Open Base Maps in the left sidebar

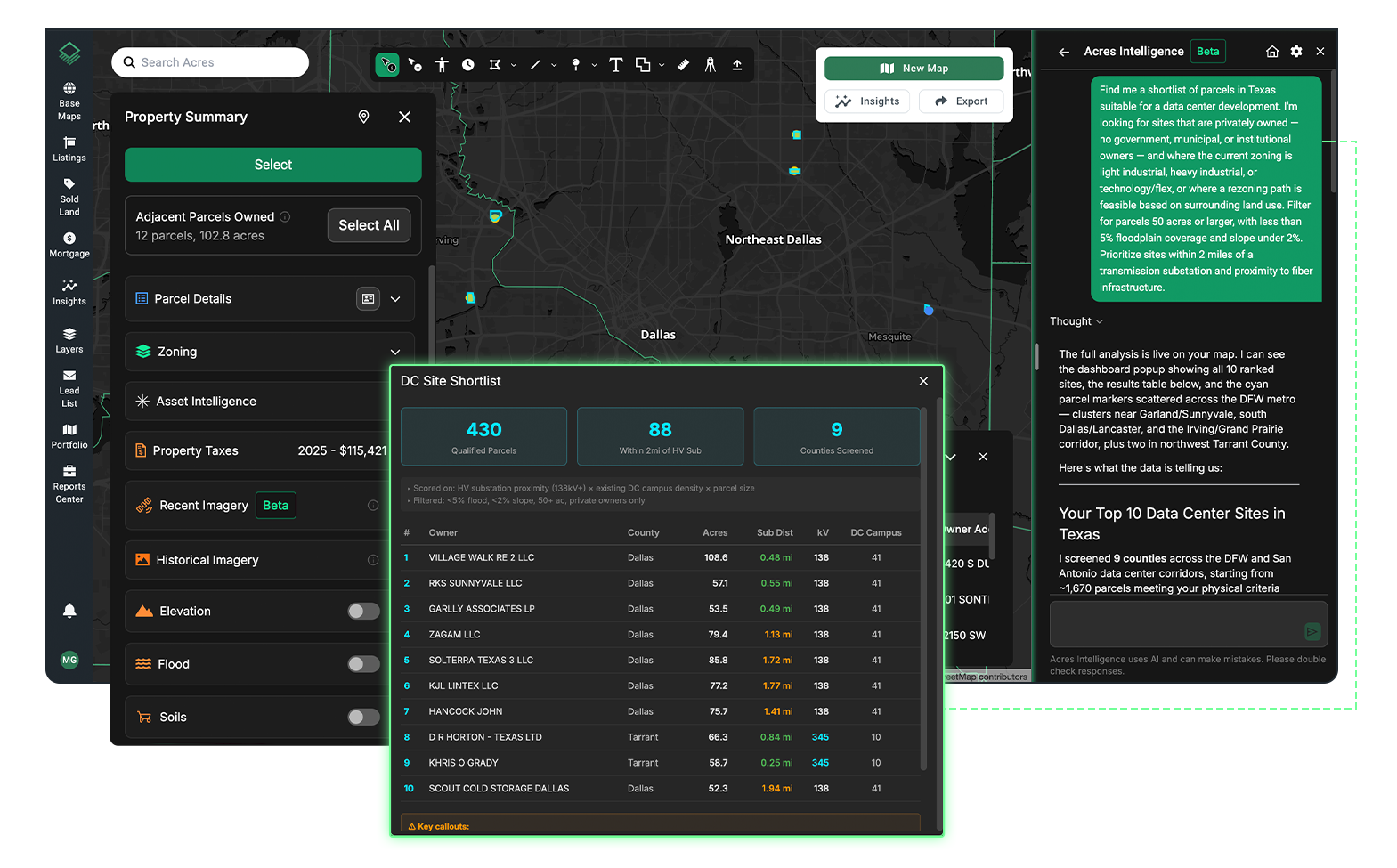click(69, 101)
